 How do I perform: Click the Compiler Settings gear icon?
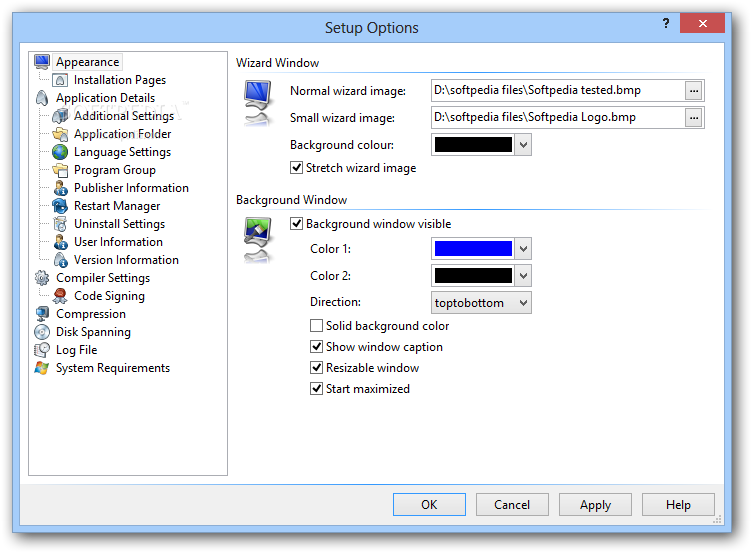[42, 278]
